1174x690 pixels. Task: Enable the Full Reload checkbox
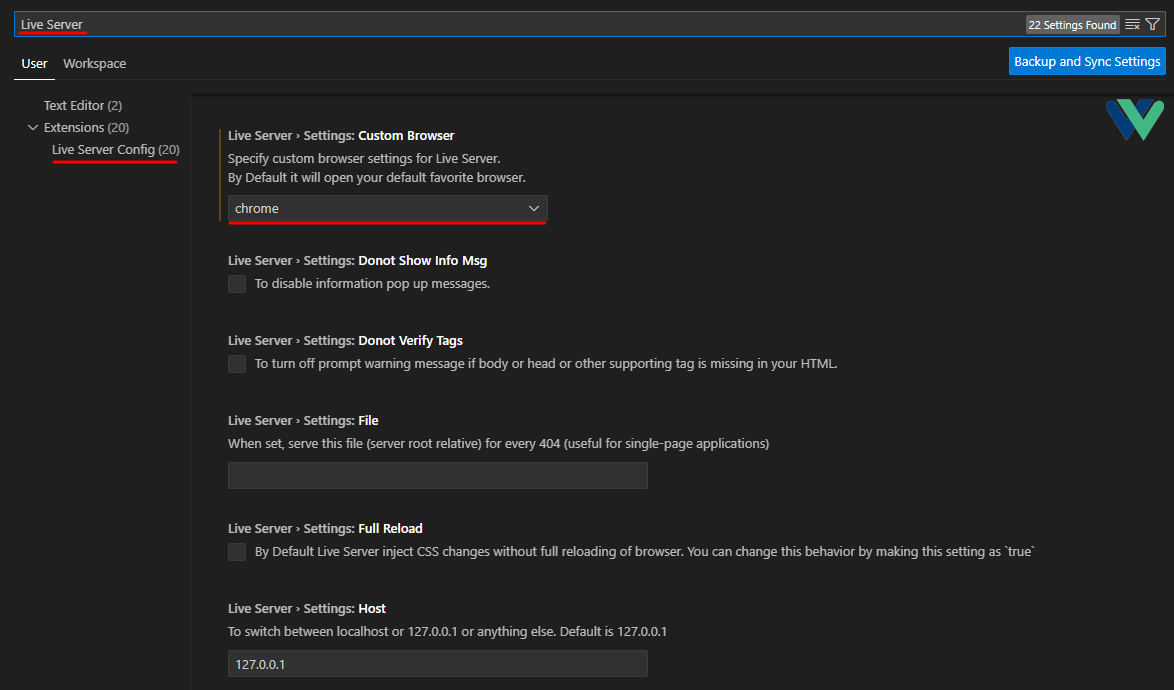click(x=237, y=552)
